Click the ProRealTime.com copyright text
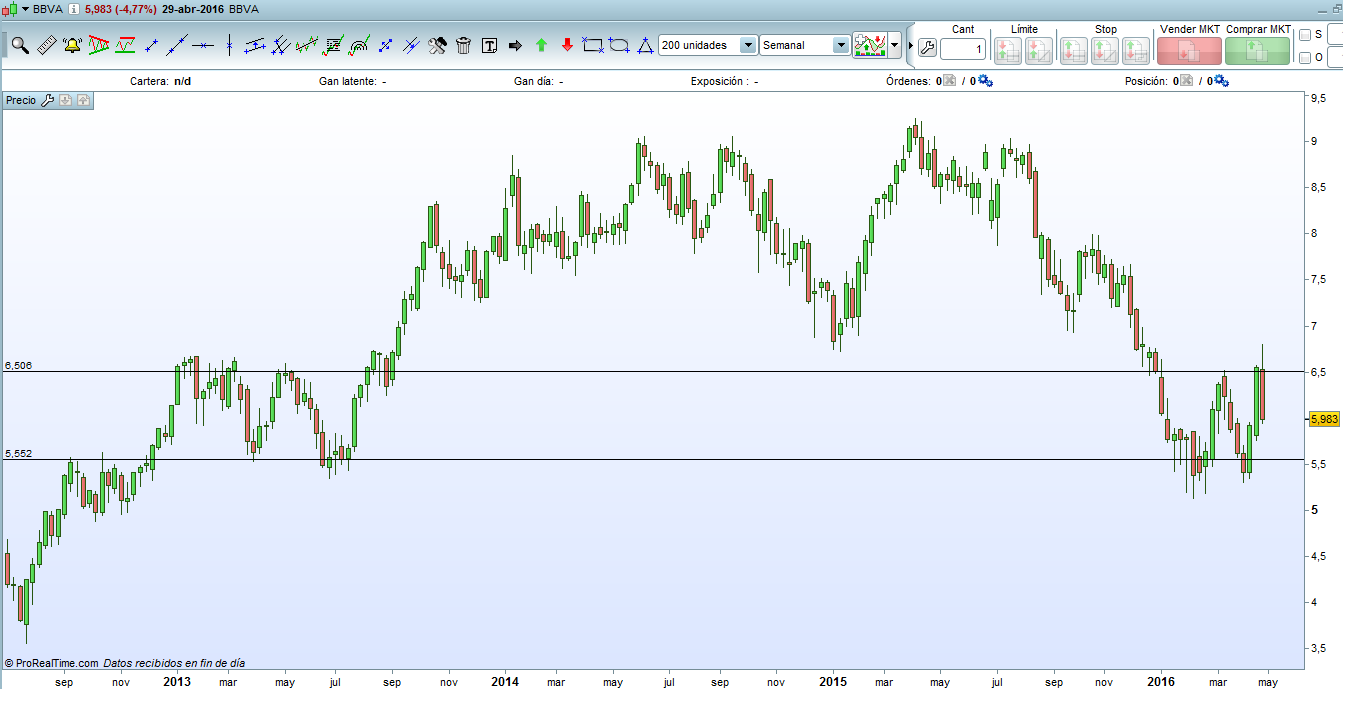 click(x=51, y=663)
